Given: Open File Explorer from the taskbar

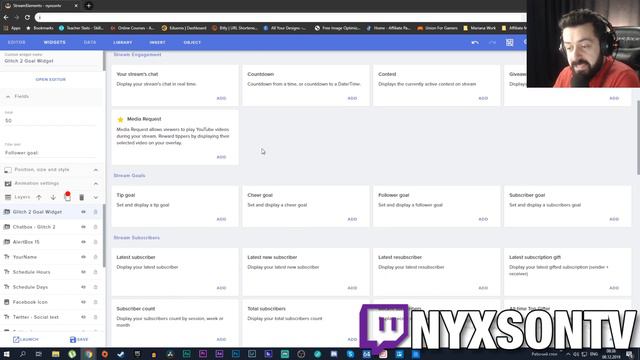Looking at the screenshot, I should 56,354.
